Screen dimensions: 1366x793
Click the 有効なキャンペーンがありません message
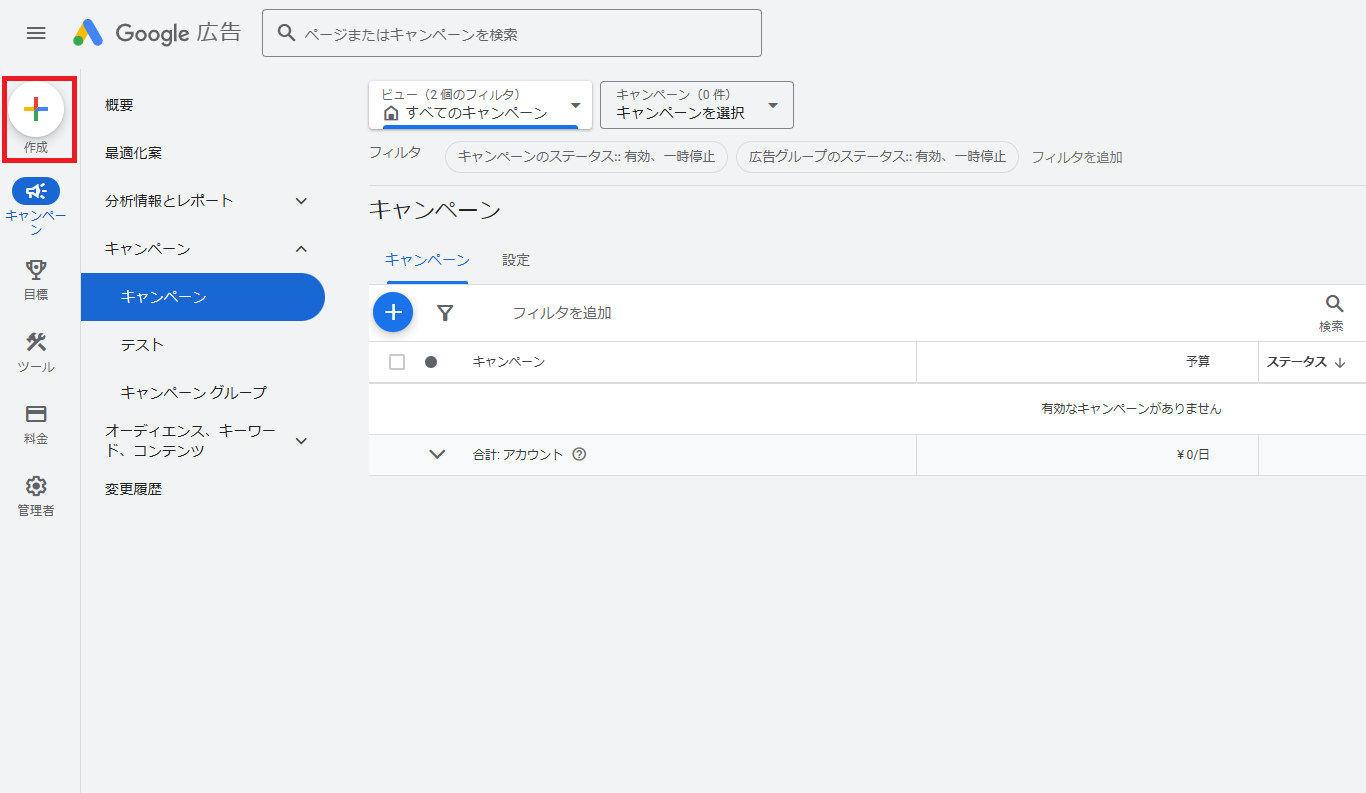(x=1131, y=409)
